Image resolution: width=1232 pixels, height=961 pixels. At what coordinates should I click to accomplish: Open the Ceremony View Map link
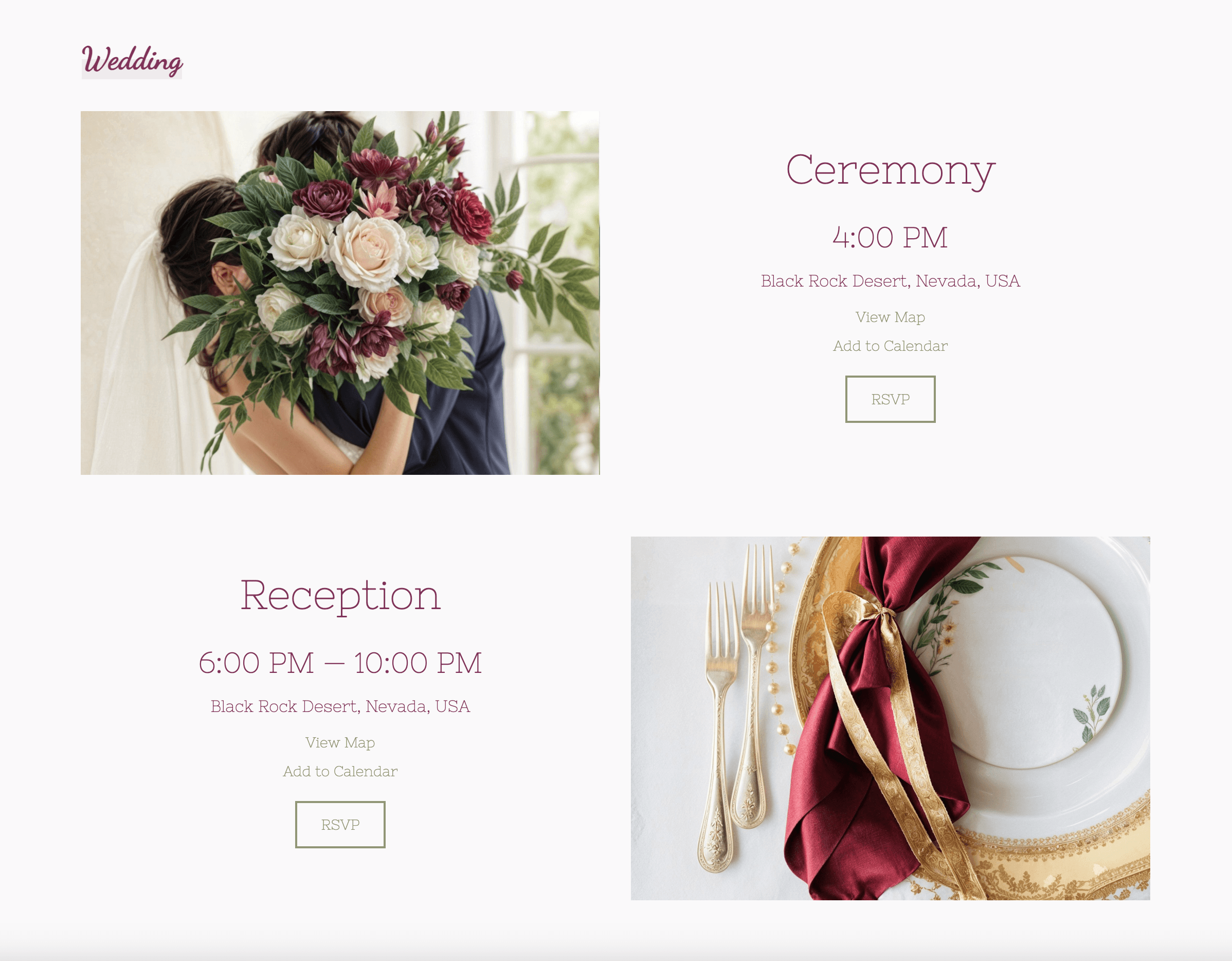tap(890, 317)
